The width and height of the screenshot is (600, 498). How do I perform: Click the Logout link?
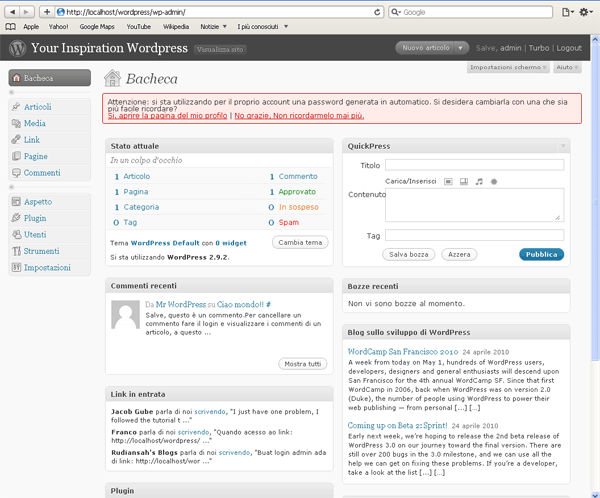point(569,48)
